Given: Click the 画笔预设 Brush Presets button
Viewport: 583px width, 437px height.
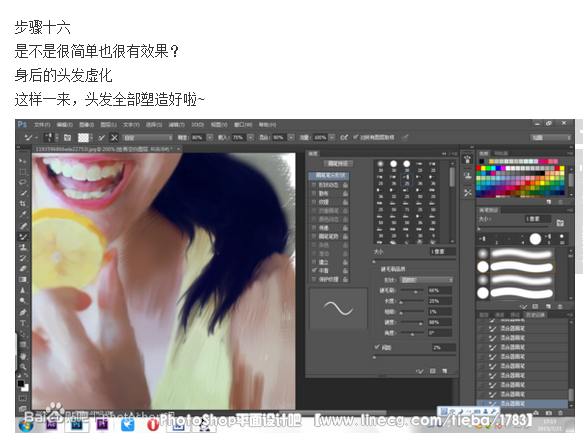Looking at the screenshot, I should pyautogui.click(x=338, y=163).
